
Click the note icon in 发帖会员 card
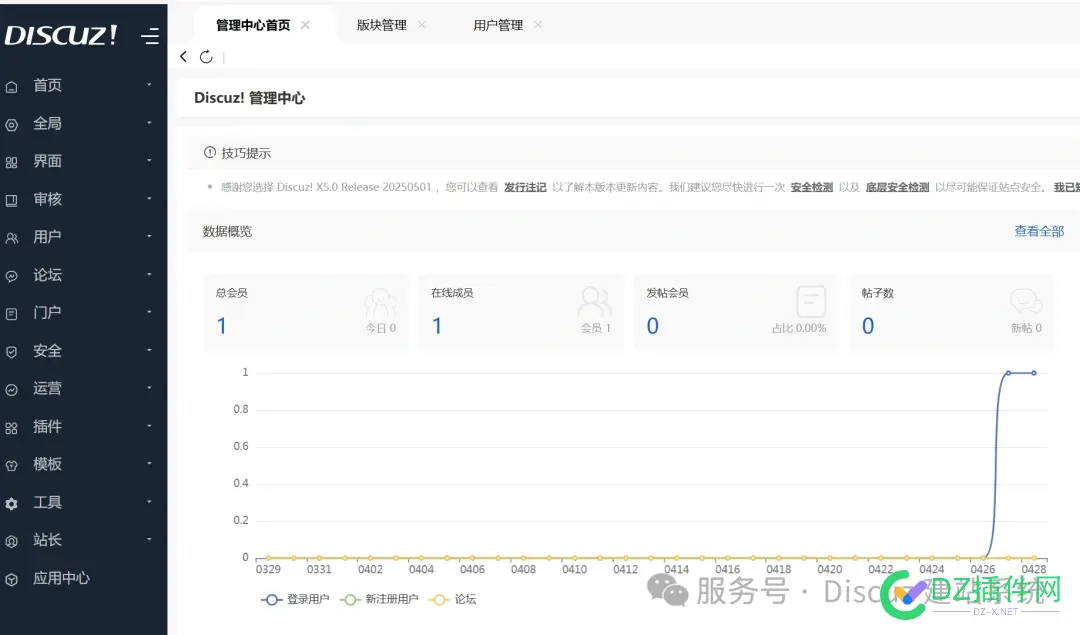point(811,302)
